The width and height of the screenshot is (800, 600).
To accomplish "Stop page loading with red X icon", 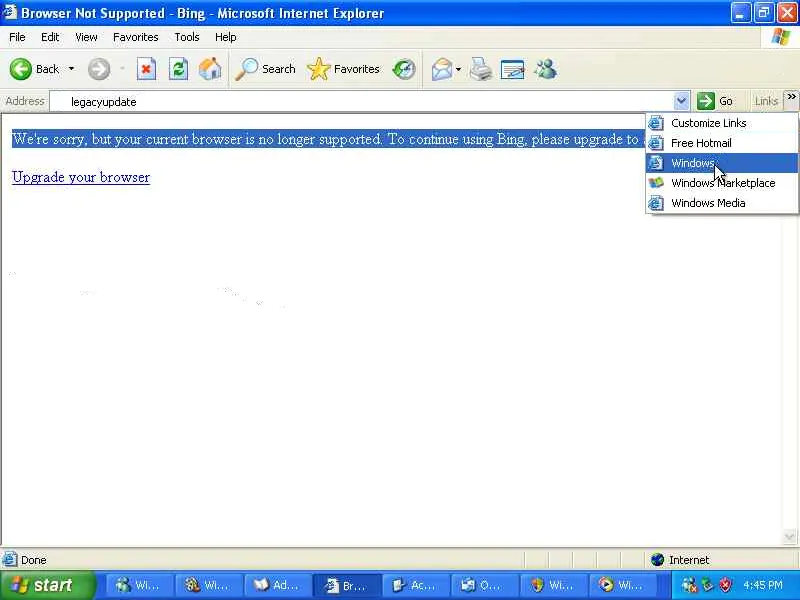I will 146,69.
